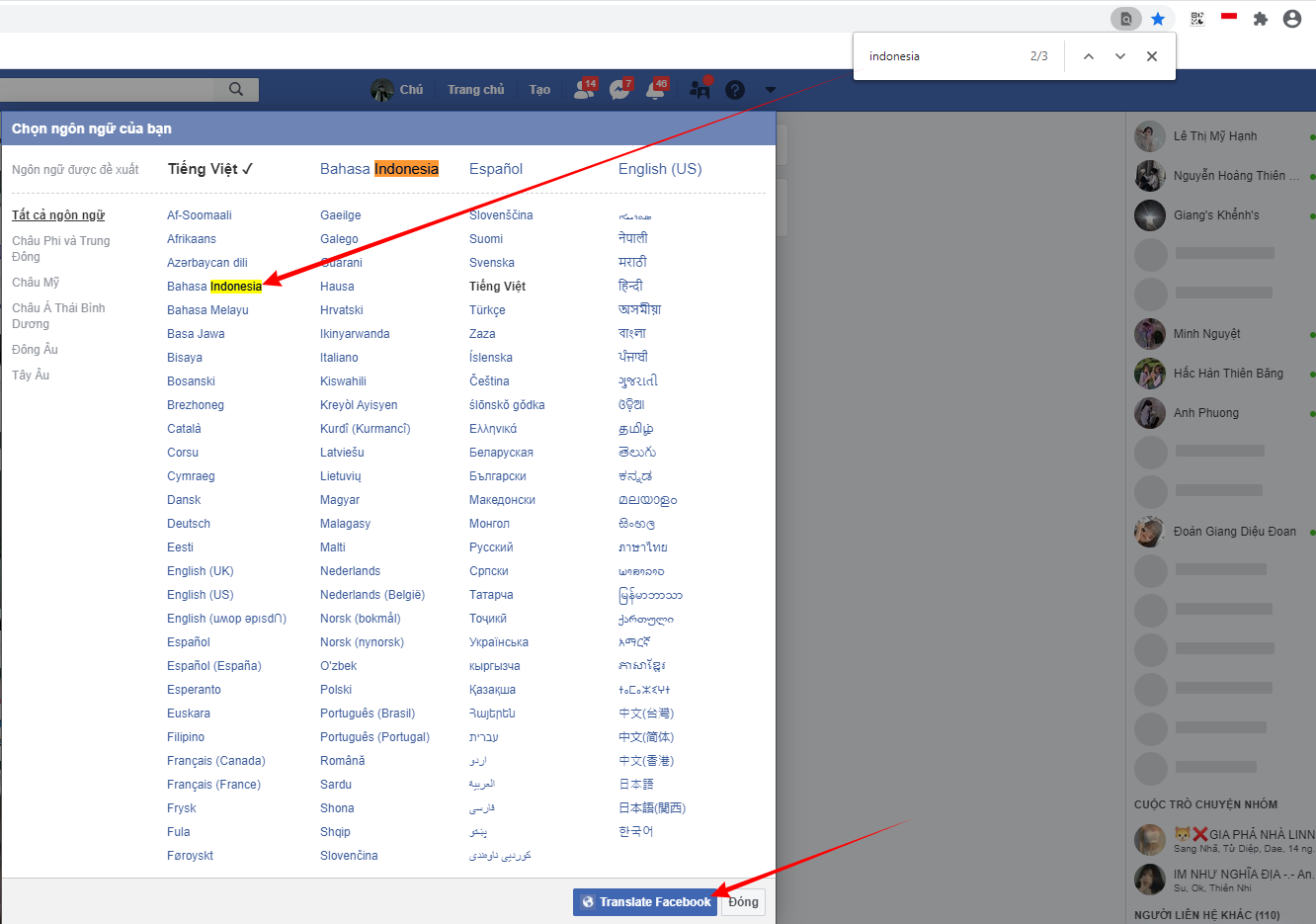Open chat with Lê Thị Mỹ Hạnh
This screenshot has height=924, width=1316.
coord(1214,136)
